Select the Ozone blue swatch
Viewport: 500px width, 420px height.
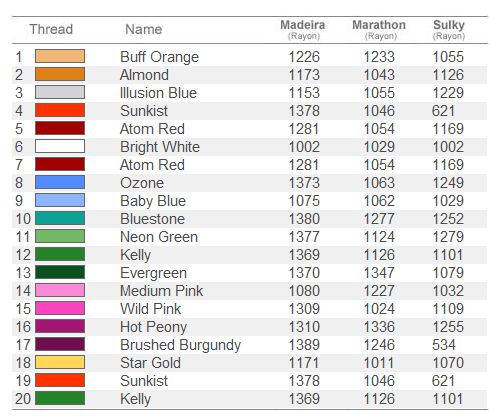[x=60, y=182]
